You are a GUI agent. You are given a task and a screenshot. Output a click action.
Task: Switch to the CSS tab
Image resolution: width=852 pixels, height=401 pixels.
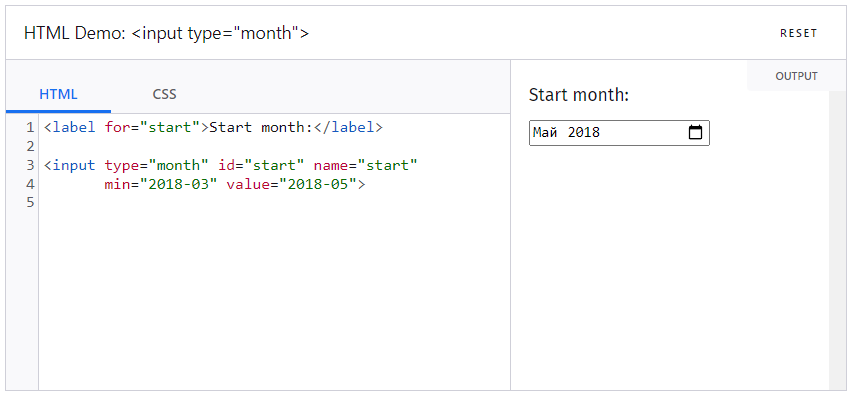[x=165, y=95]
